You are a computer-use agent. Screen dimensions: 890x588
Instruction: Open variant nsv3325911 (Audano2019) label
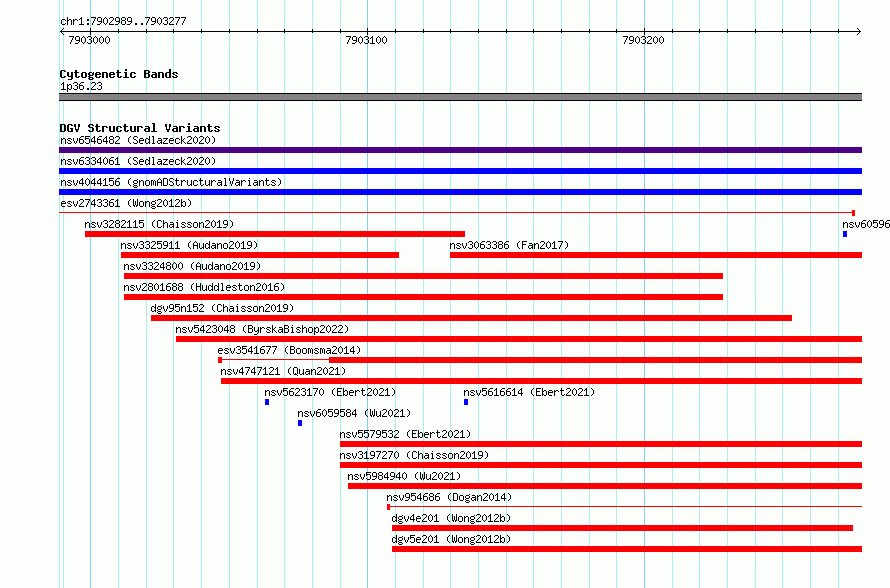(x=189, y=245)
